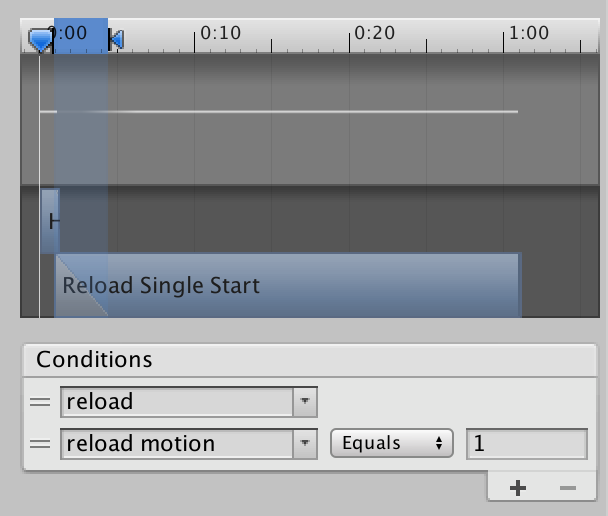Click the blue transition end marker arrow
This screenshot has width=608, height=516.
[x=116, y=40]
